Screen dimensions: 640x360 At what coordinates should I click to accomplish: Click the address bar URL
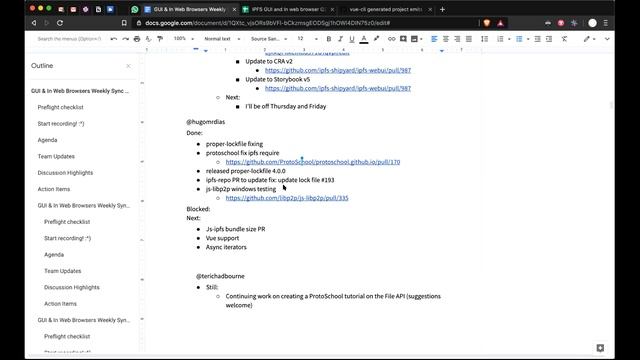268,23
